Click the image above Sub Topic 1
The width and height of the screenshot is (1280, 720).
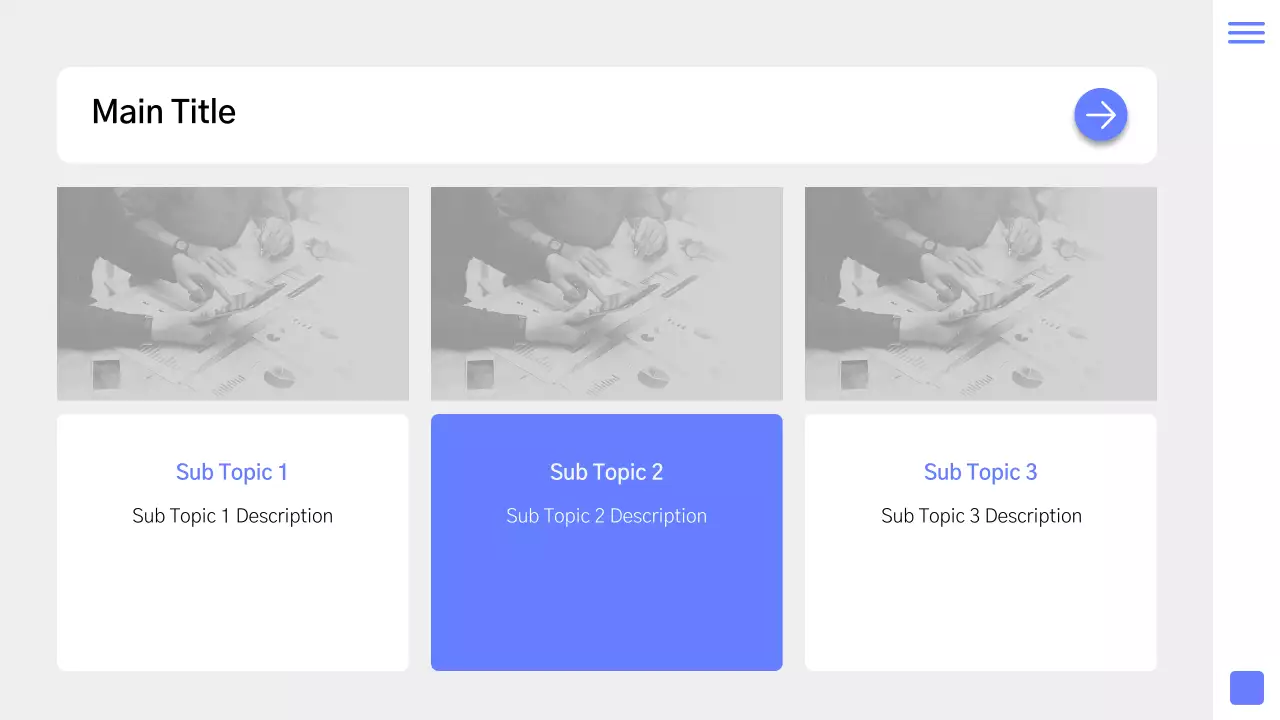(233, 293)
